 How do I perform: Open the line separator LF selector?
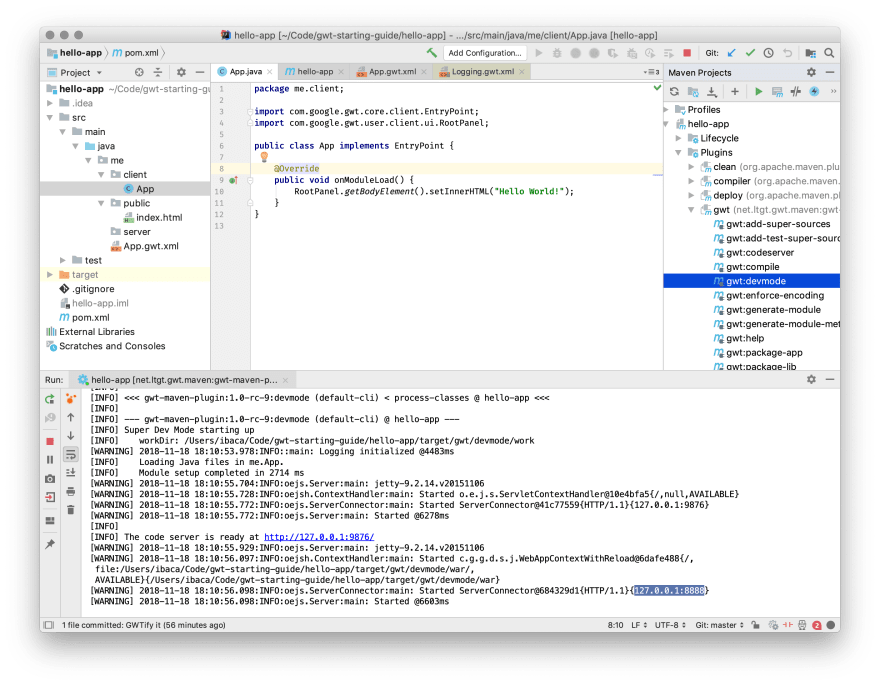[639, 625]
